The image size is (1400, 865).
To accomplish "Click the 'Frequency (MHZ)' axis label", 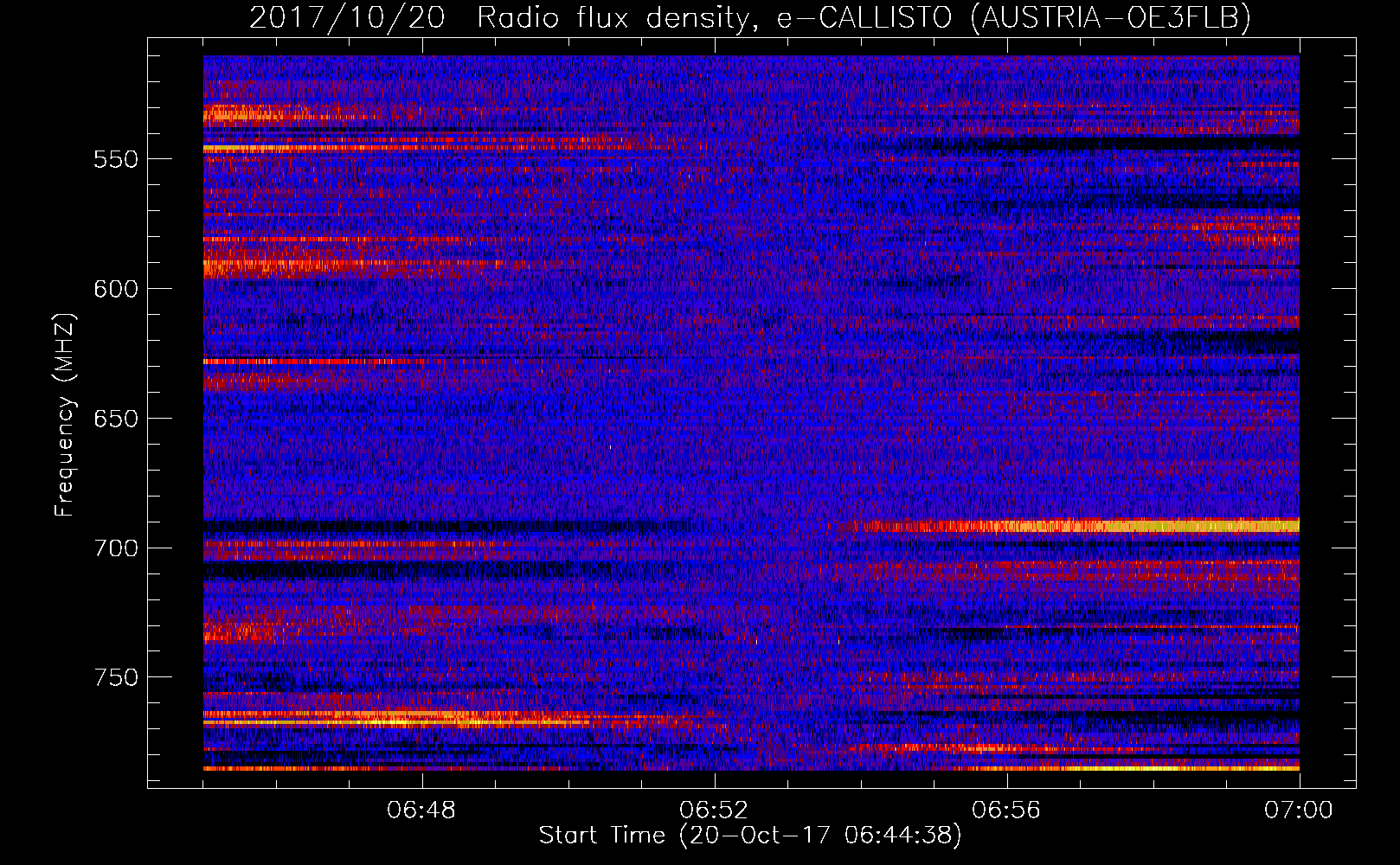I will 65,414.
